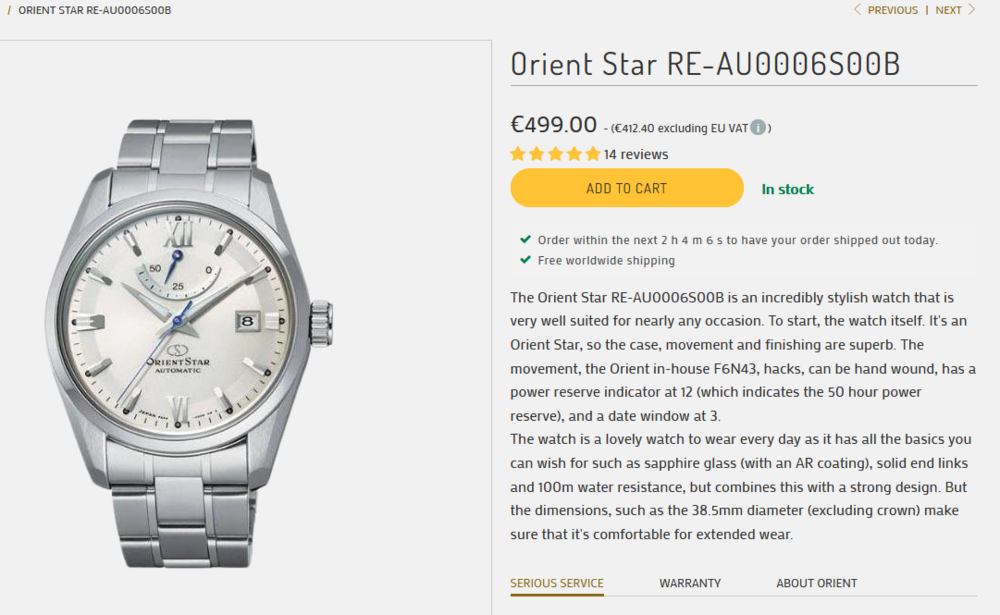The height and width of the screenshot is (615, 1000).
Task: Click the product title heading
Action: tap(705, 63)
